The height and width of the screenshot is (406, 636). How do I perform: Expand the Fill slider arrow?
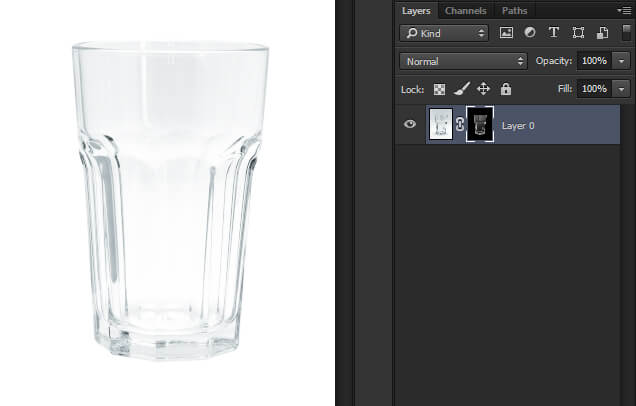(x=623, y=89)
